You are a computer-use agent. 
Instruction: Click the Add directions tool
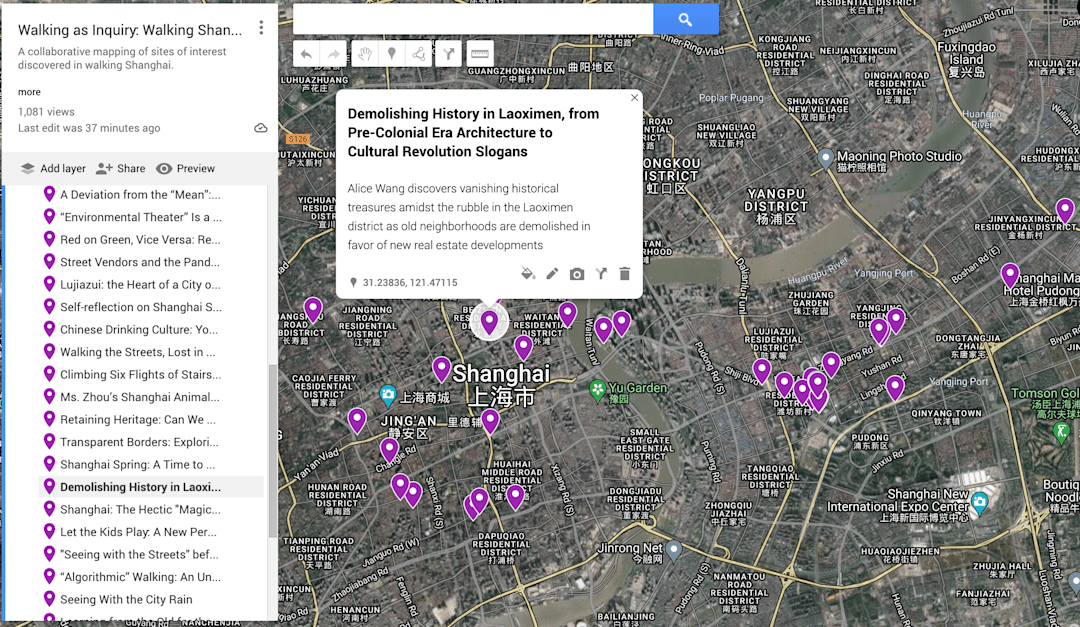point(449,54)
